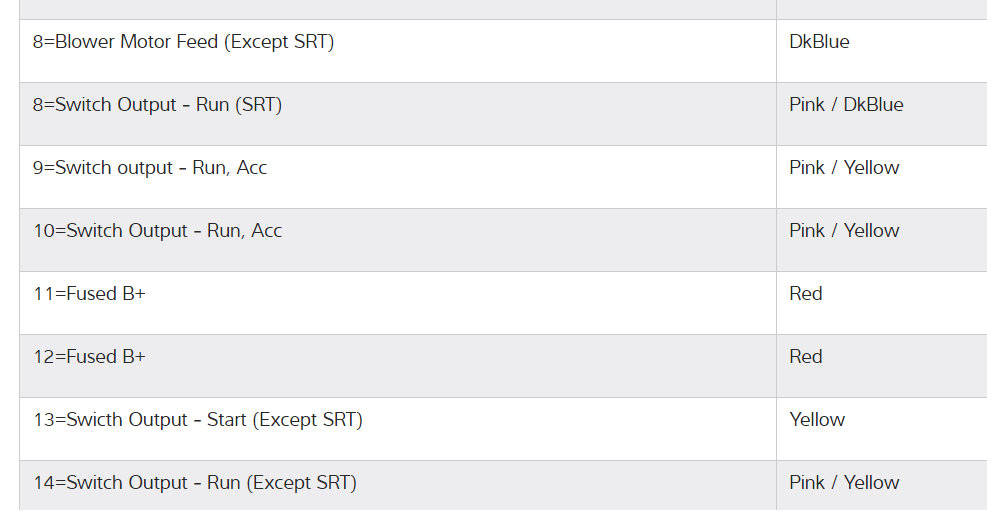Click the word 'Blower' in the table
This screenshot has height=518, width=987.
tap(85, 42)
